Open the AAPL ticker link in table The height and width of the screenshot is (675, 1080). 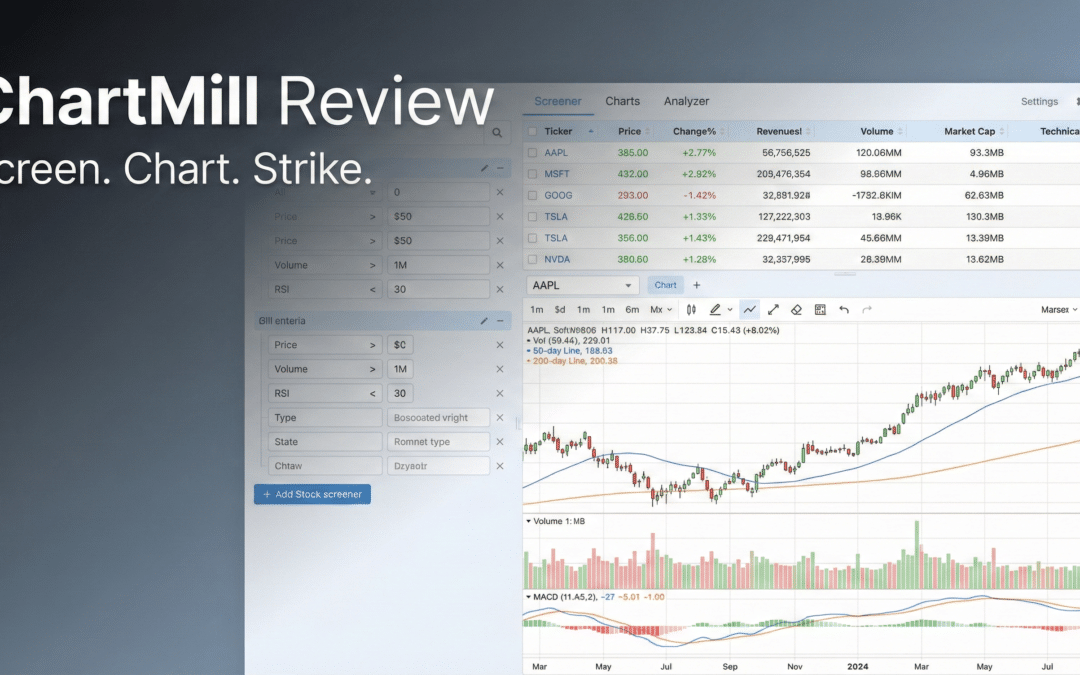coord(556,153)
